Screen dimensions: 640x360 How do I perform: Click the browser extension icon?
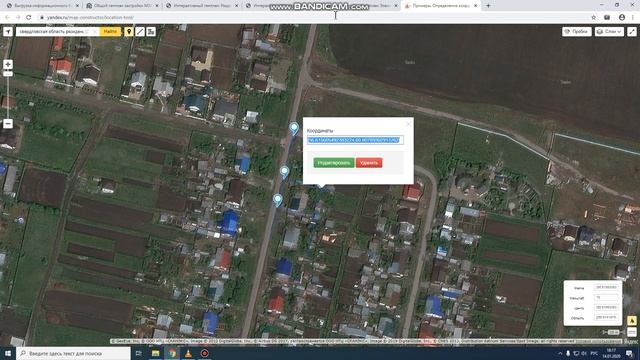coord(607,17)
